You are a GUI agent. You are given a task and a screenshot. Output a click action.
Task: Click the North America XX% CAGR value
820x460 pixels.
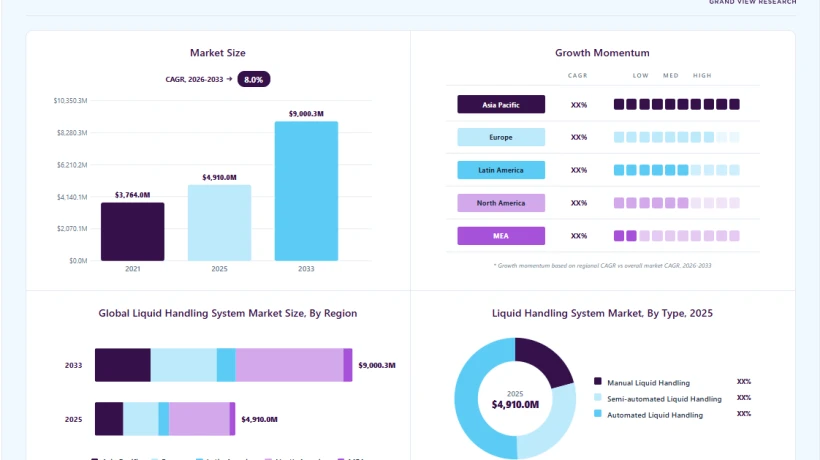[579, 203]
